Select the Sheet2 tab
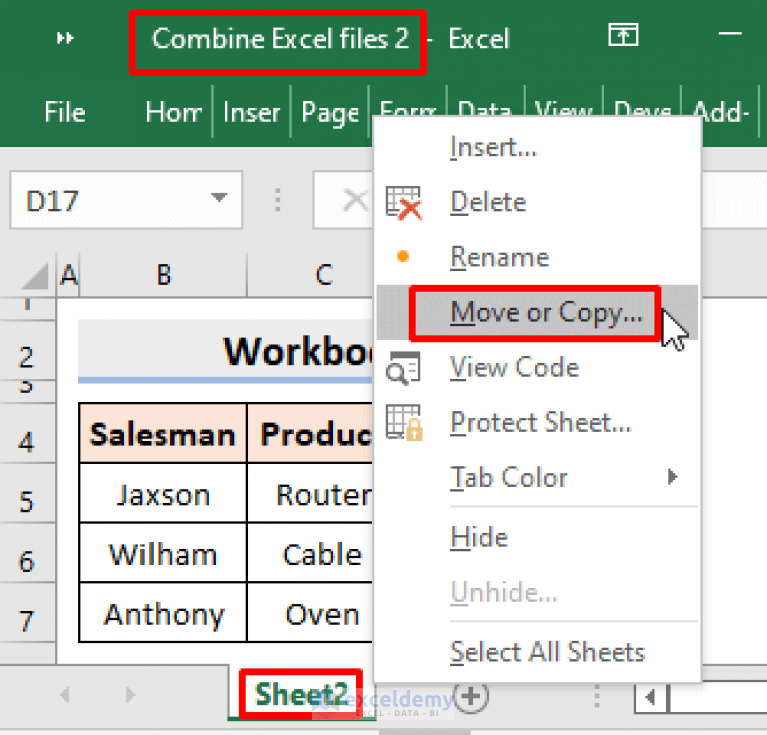The width and height of the screenshot is (767, 735). 301,694
